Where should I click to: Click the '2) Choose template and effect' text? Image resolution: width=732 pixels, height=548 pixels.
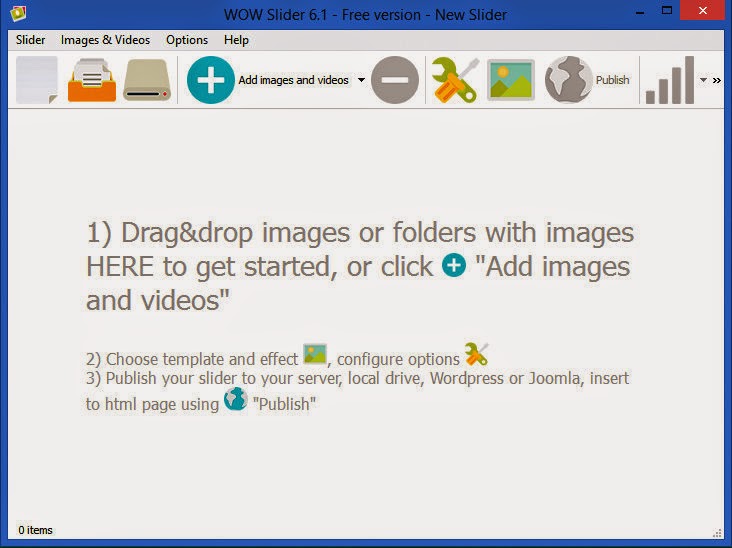(x=192, y=359)
